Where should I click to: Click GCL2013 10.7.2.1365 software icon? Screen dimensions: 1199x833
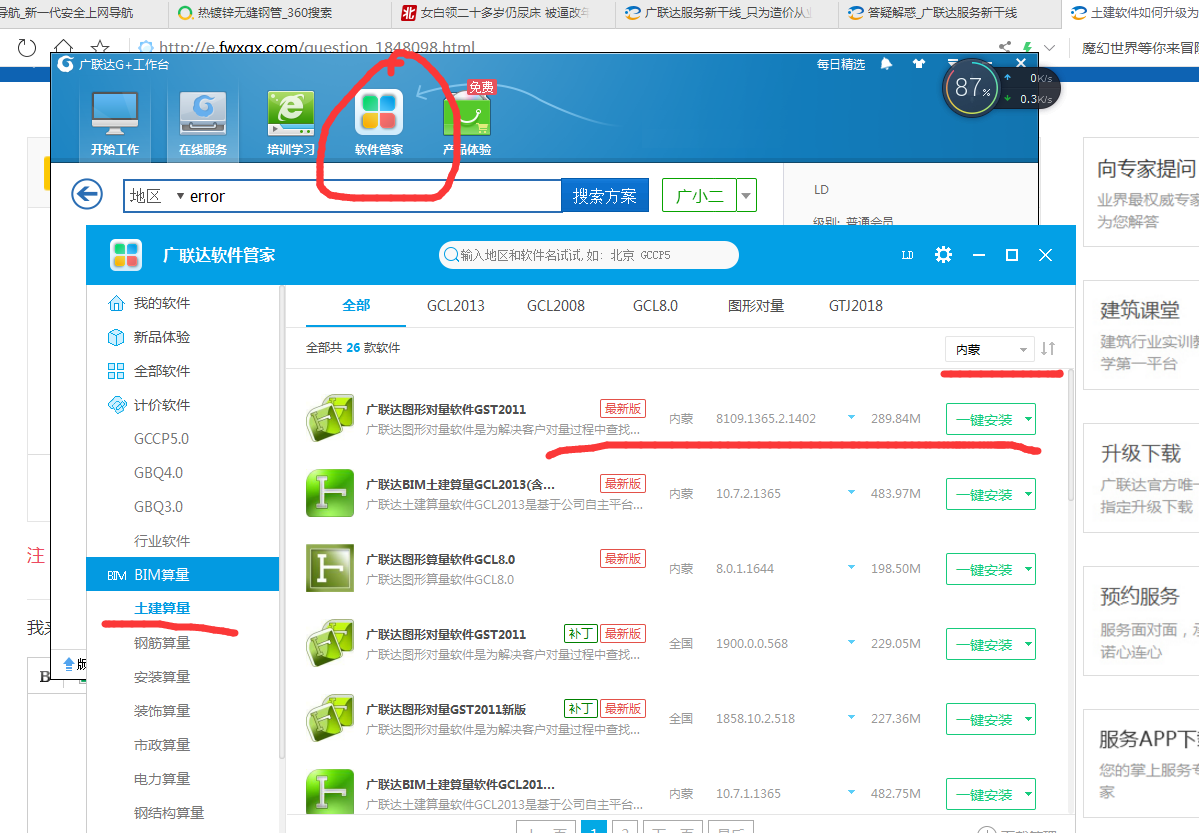click(330, 493)
